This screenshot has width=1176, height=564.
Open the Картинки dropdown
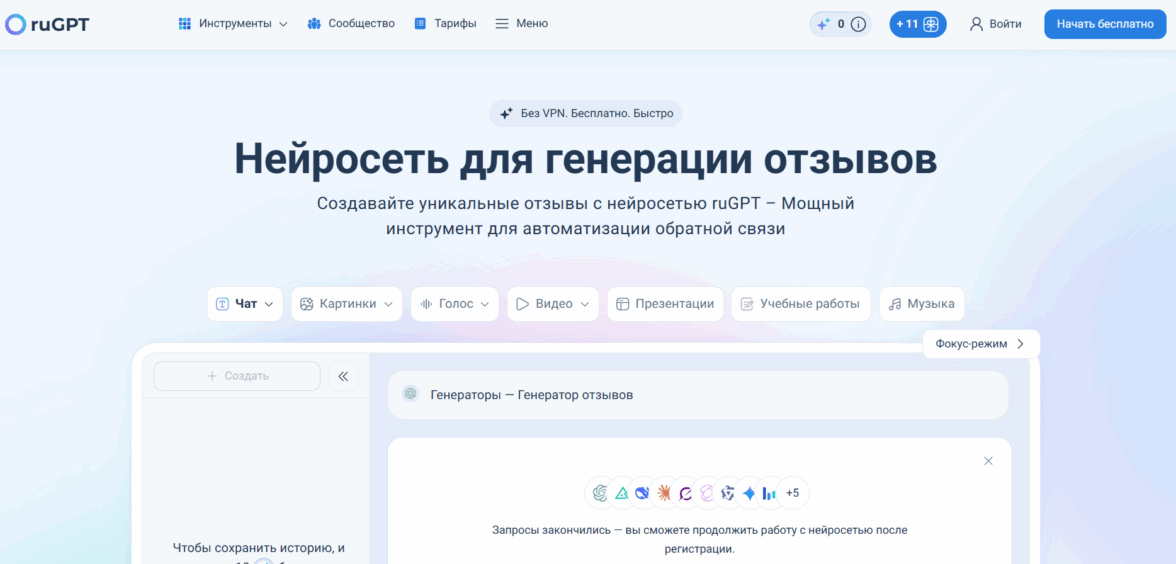pos(346,304)
